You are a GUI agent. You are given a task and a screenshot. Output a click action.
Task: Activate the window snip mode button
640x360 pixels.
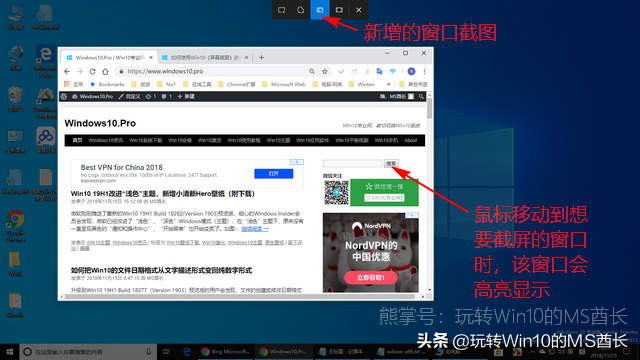coord(320,10)
